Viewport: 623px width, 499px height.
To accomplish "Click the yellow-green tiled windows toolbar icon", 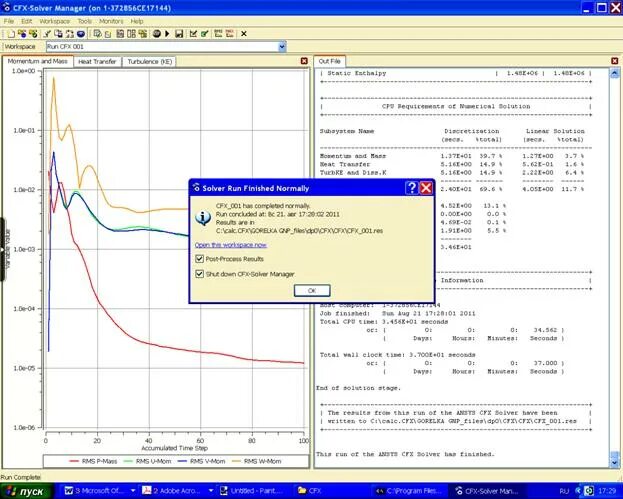I will 143,34.
